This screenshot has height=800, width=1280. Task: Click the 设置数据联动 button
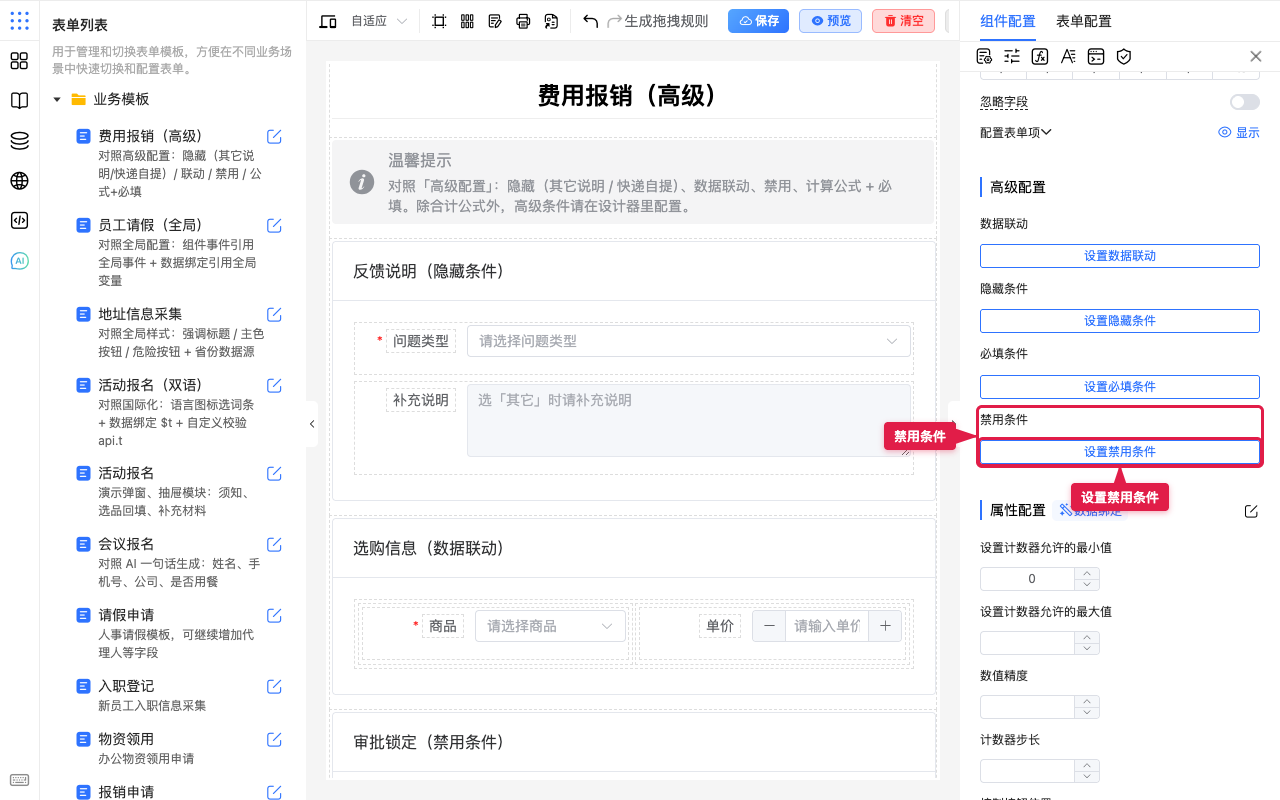click(1120, 256)
